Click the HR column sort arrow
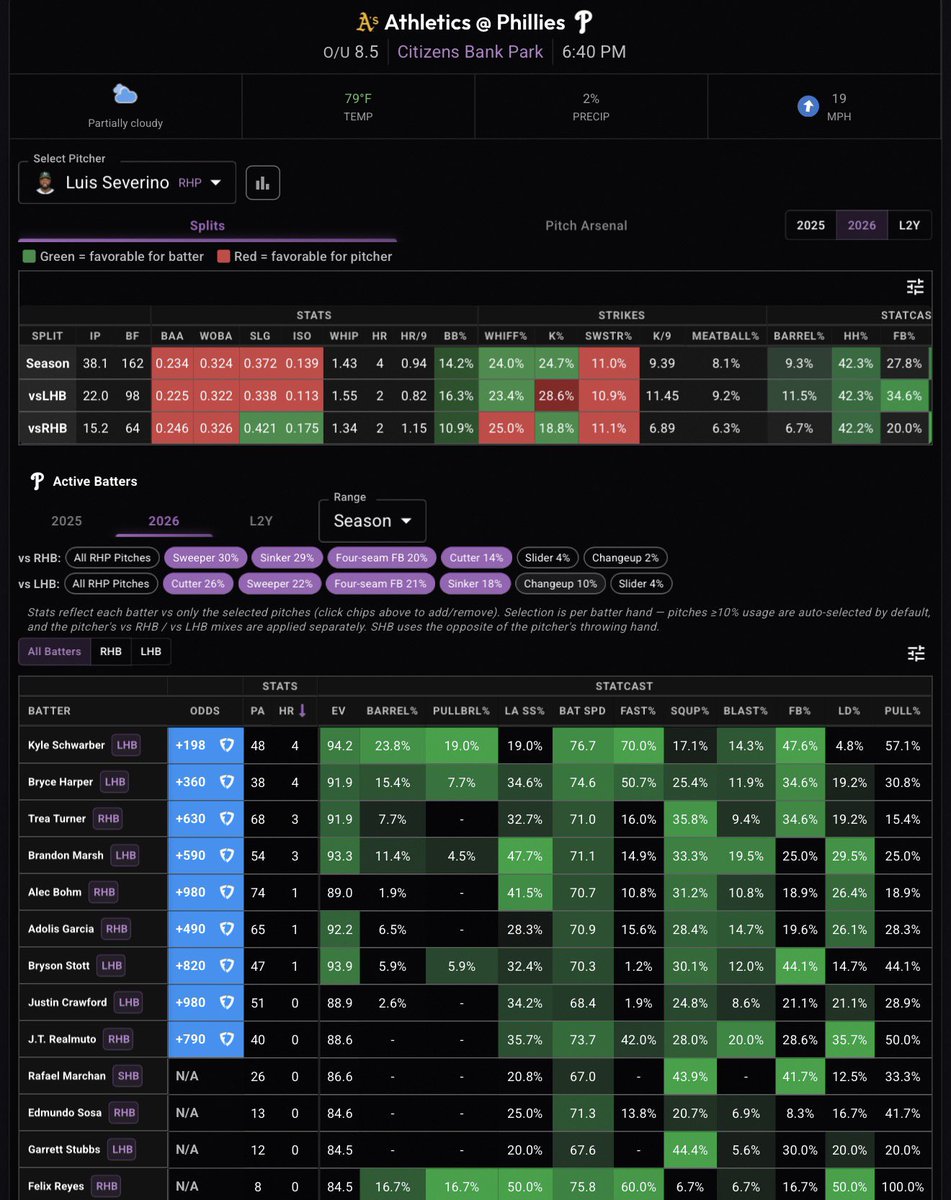The height and width of the screenshot is (1200, 951). pyautogui.click(x=303, y=710)
